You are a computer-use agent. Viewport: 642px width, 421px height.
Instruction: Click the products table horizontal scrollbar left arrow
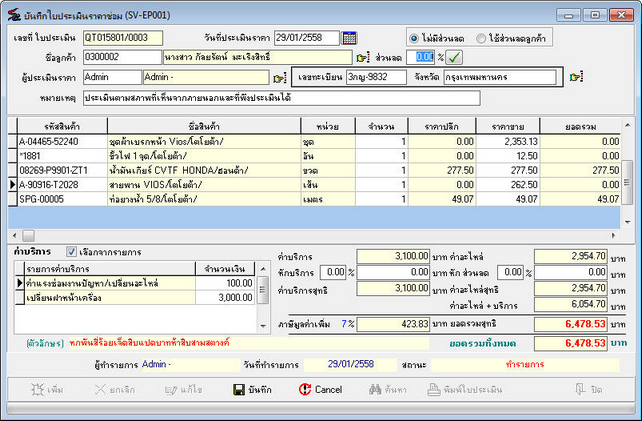click(15, 235)
